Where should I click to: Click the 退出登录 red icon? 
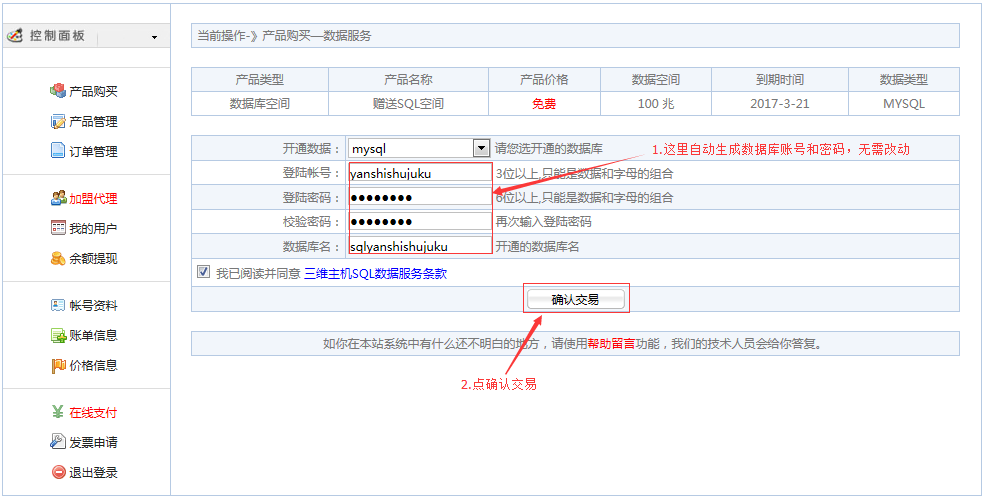click(58, 472)
